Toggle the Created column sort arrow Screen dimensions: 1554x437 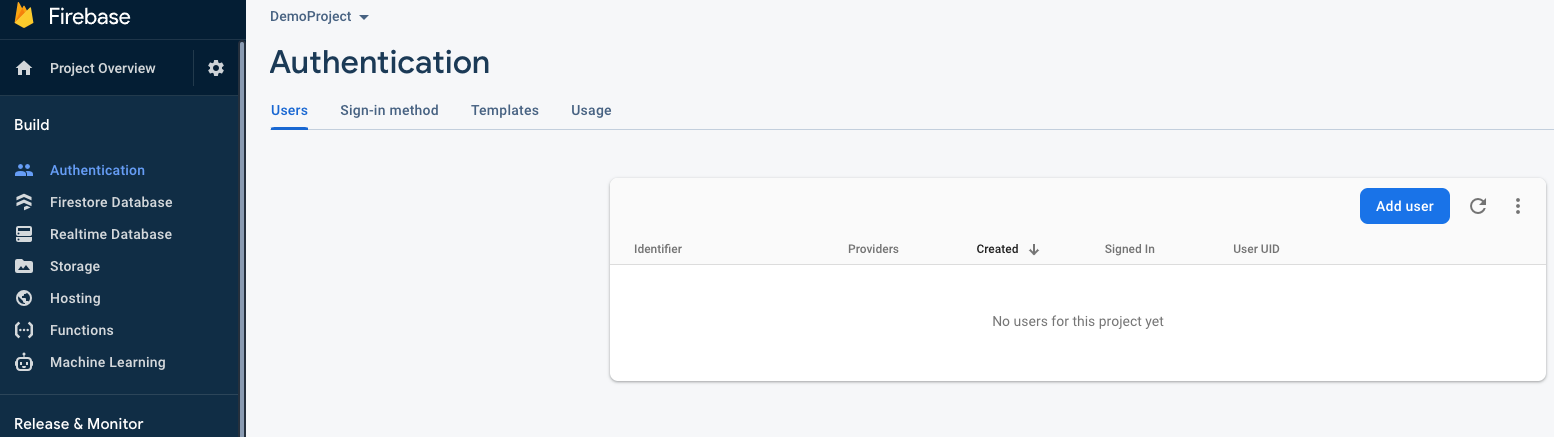point(1034,249)
